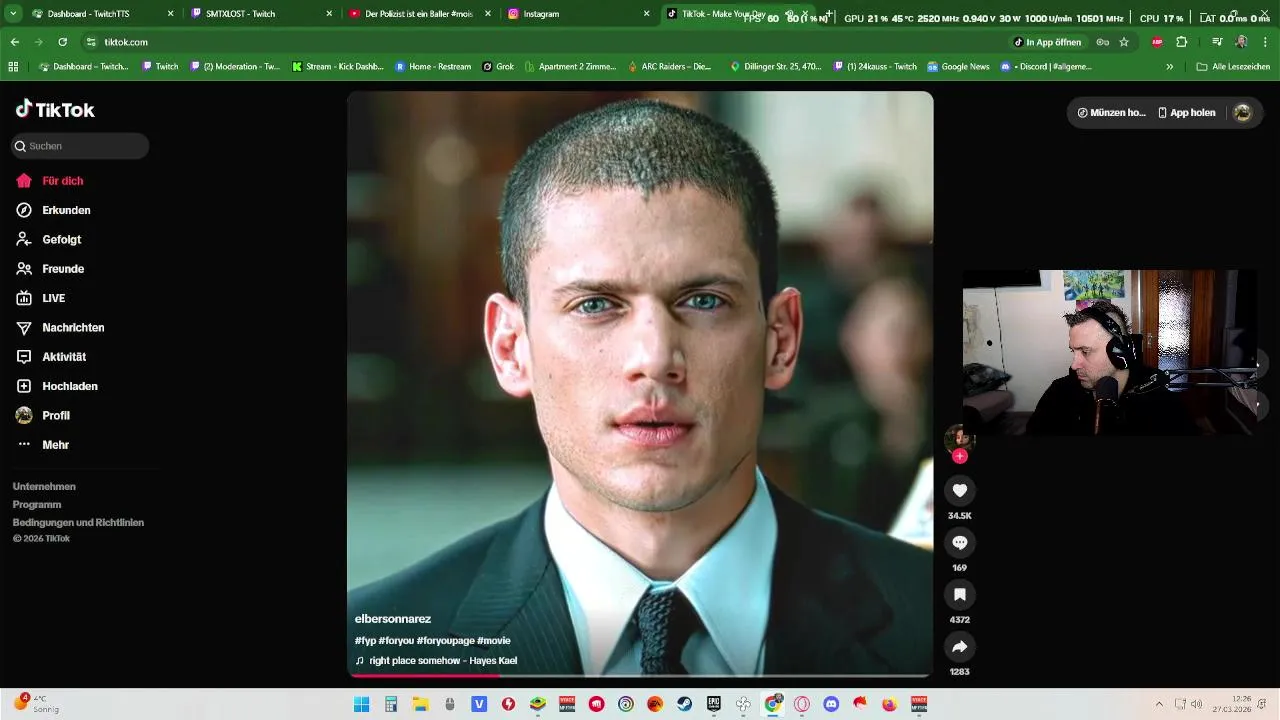Click the Suchen search field
The image size is (1280, 720).
[80, 146]
